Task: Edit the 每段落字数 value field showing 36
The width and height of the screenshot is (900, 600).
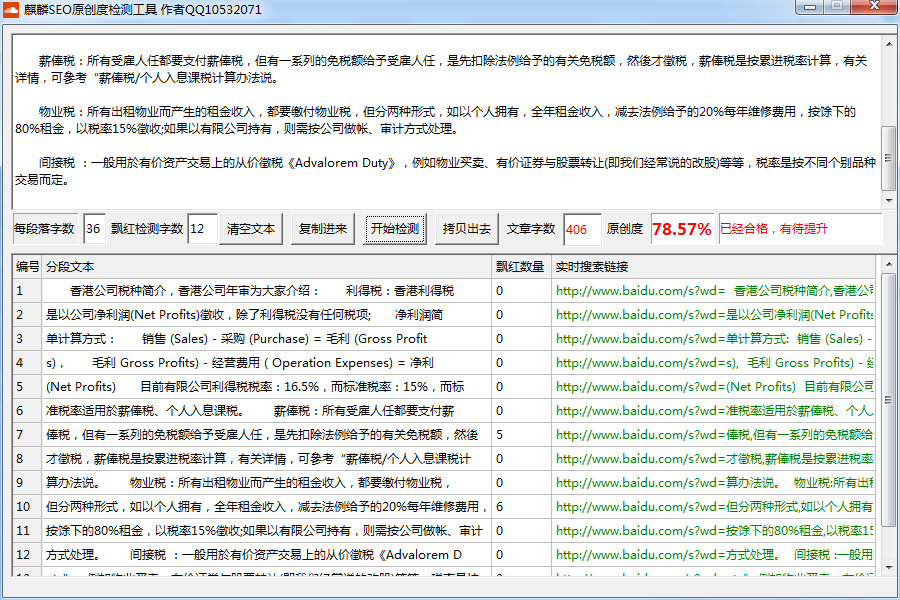Action: (x=90, y=228)
